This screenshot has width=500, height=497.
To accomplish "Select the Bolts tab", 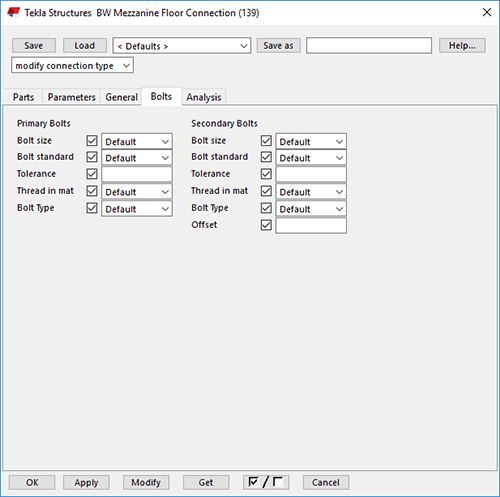I will (x=161, y=96).
